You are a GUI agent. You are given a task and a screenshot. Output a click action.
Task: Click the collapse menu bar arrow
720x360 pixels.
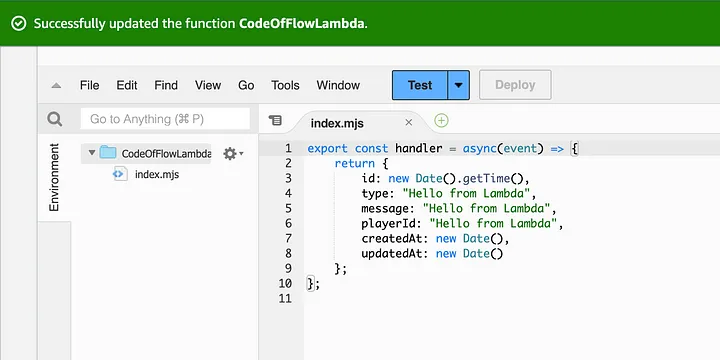pos(56,85)
